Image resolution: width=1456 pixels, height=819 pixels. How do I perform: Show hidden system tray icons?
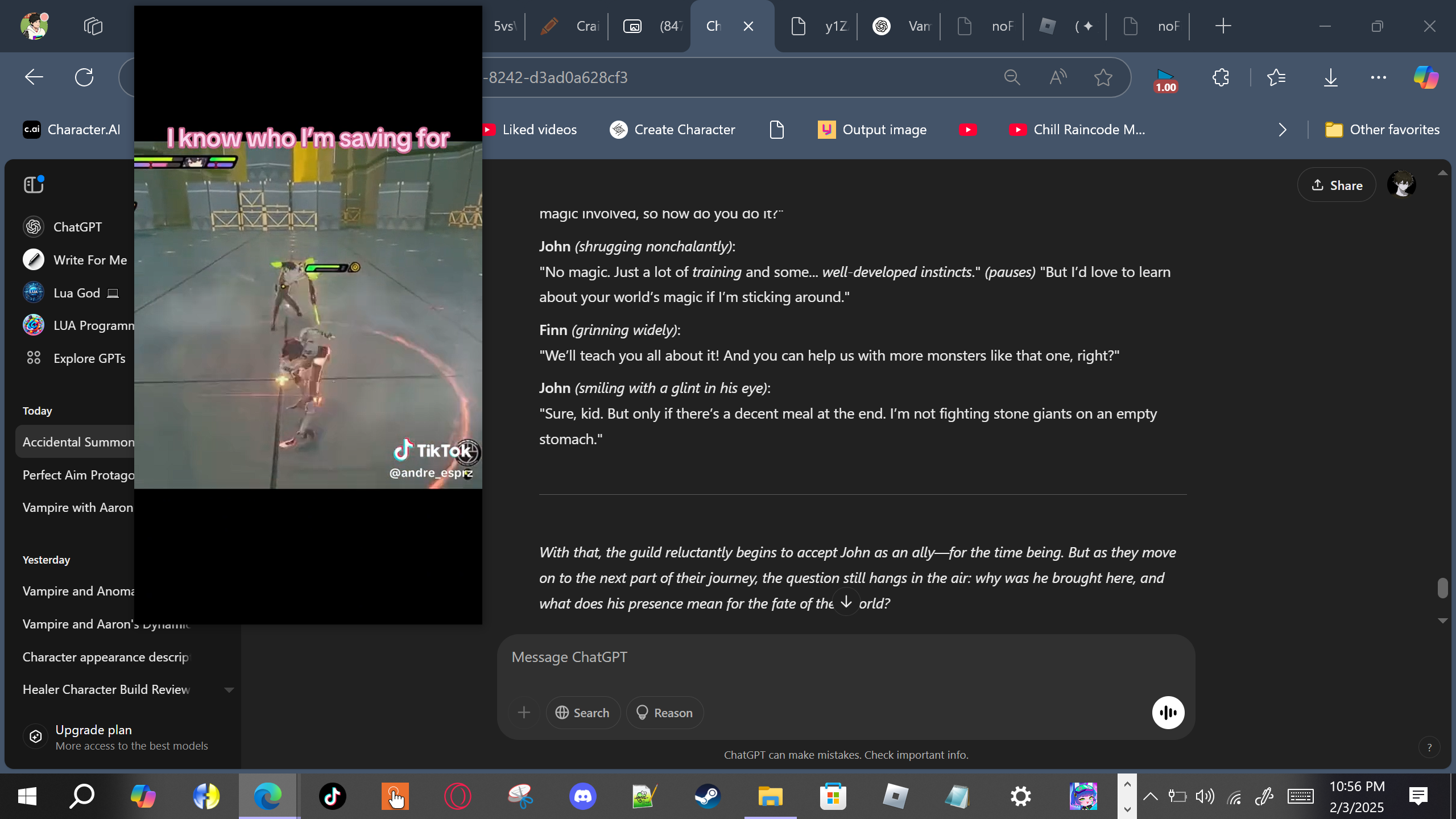coord(1150,796)
